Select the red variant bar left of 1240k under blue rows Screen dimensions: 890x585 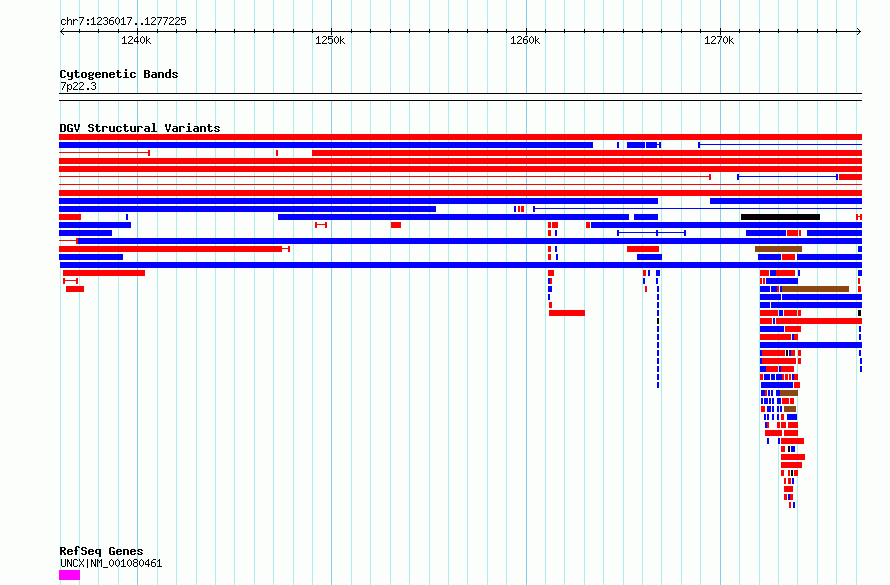[104, 273]
